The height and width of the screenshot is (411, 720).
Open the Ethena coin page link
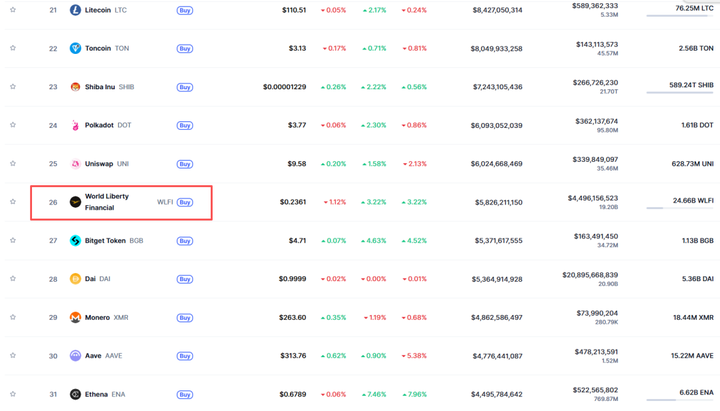point(96,394)
